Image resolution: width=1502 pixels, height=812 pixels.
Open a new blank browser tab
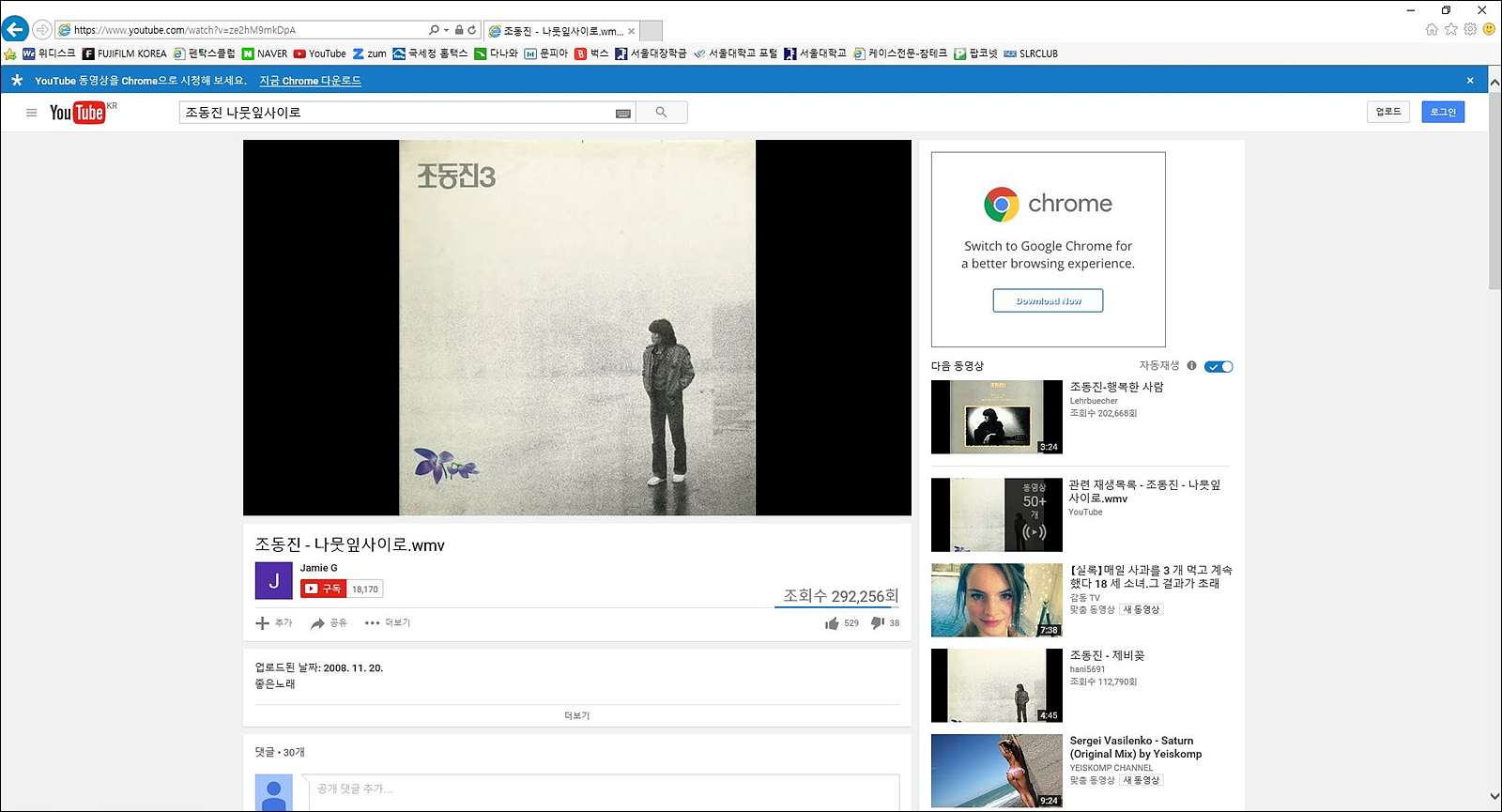click(651, 31)
